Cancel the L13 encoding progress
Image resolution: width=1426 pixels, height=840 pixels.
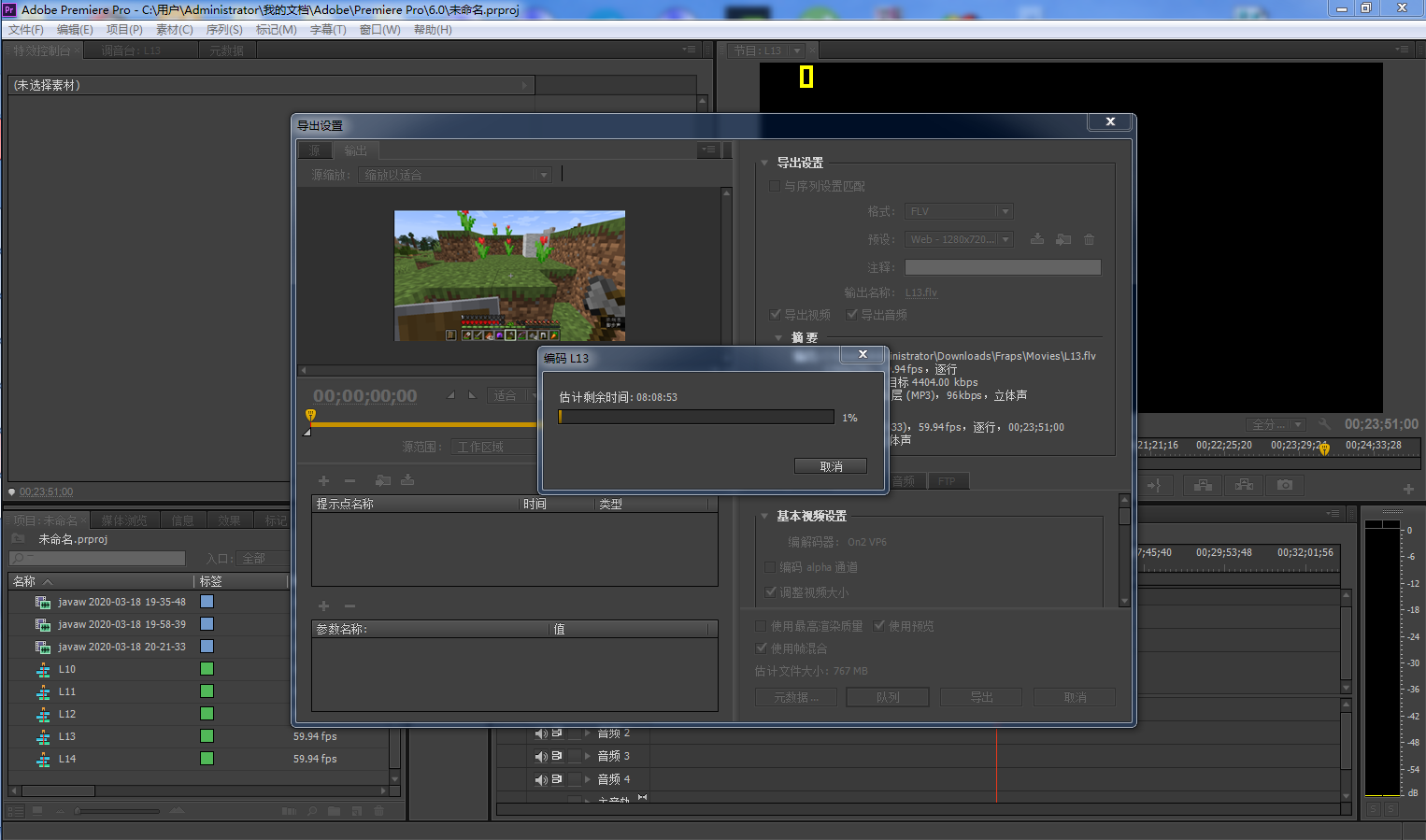pyautogui.click(x=831, y=466)
